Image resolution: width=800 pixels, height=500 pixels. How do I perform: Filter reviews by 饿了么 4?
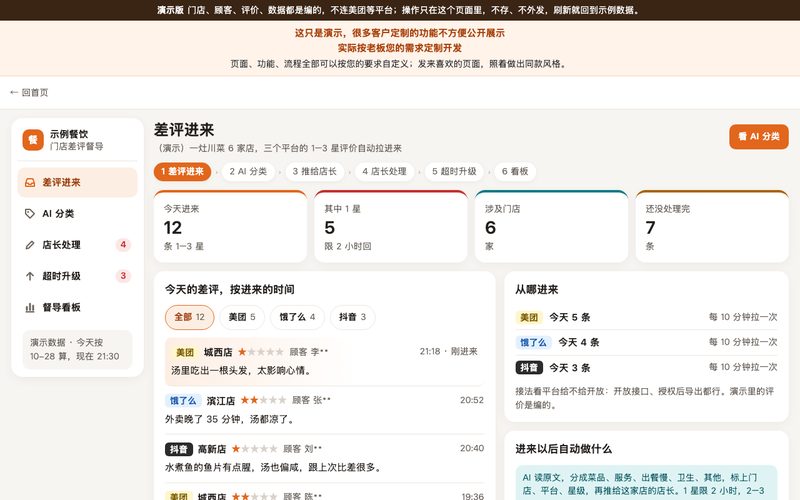coord(297,317)
